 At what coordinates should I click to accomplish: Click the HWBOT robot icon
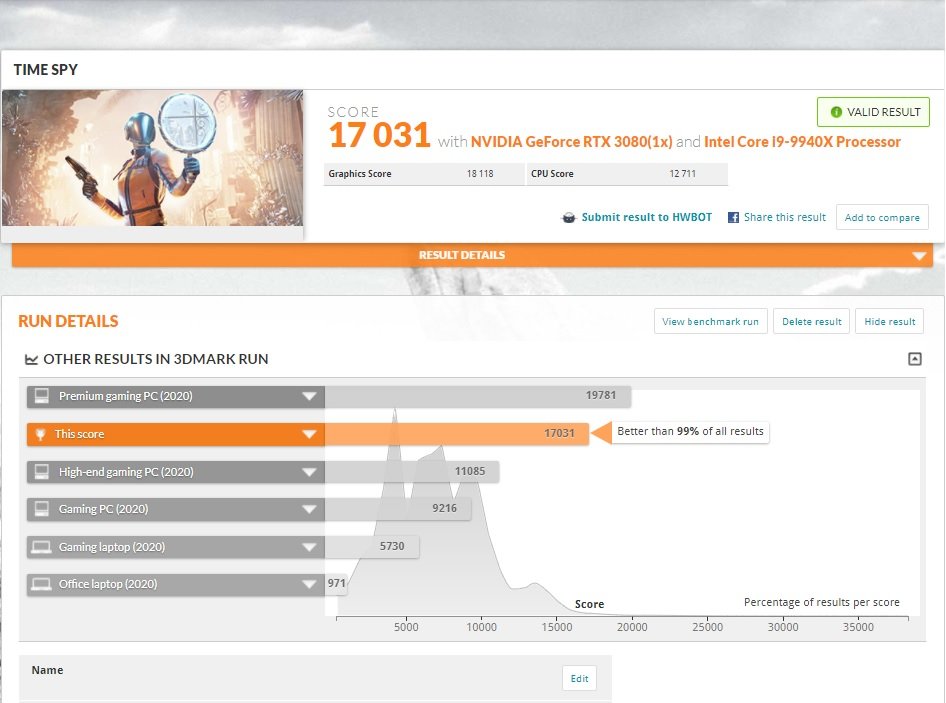[568, 218]
